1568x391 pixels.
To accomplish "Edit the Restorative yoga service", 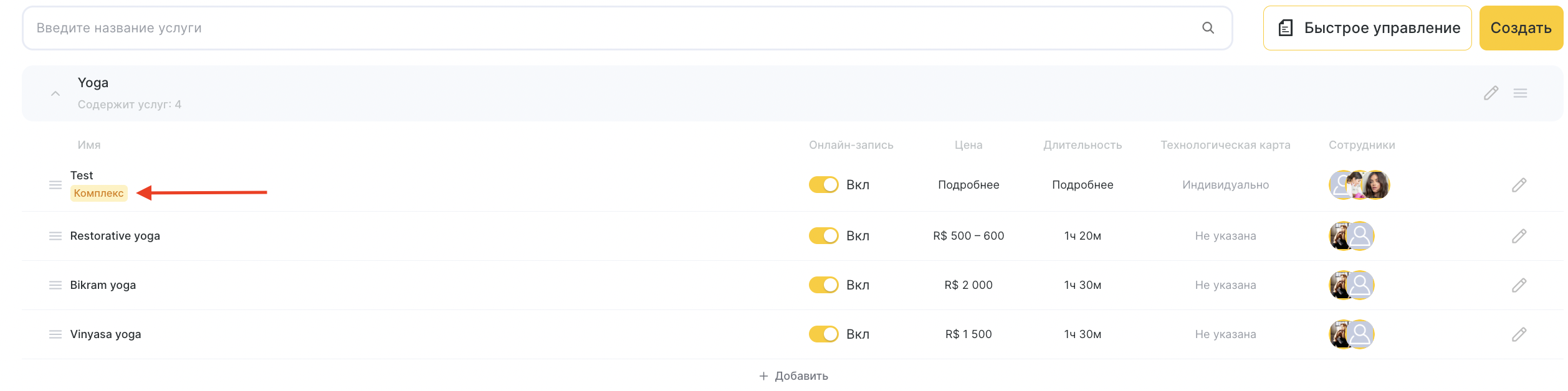I will [1519, 236].
